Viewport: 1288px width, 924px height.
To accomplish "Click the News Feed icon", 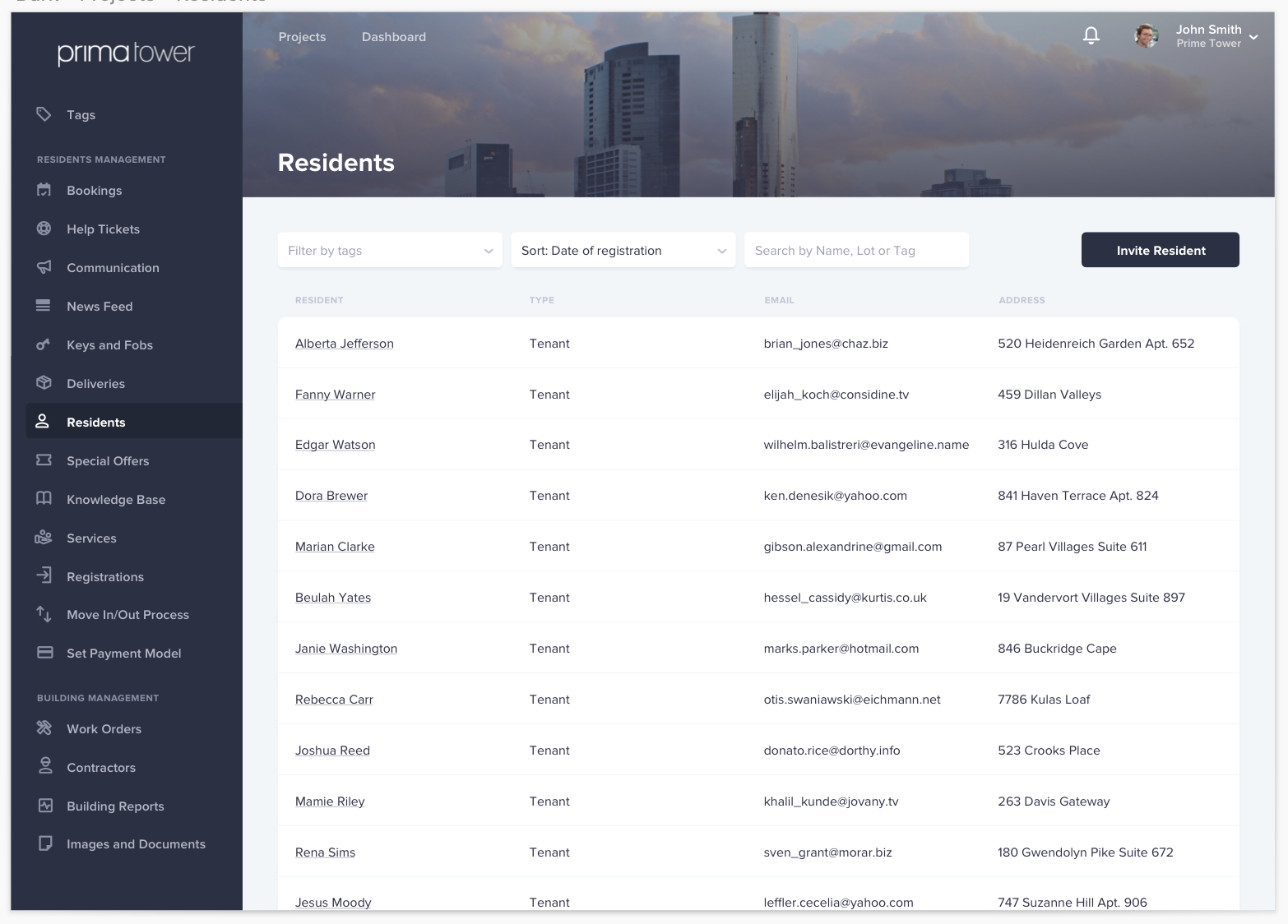I will (44, 306).
